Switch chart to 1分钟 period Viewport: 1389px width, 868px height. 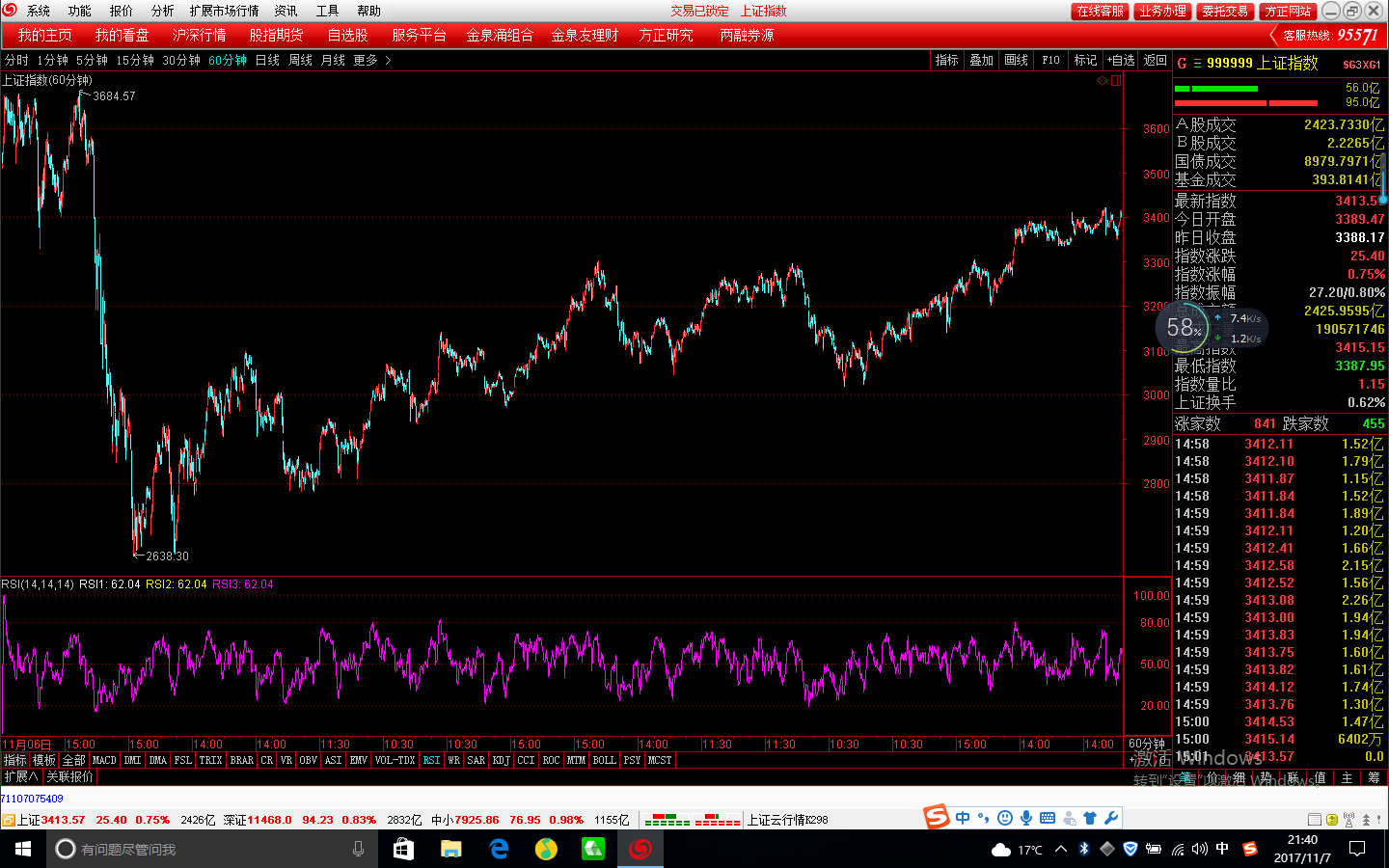pos(53,60)
